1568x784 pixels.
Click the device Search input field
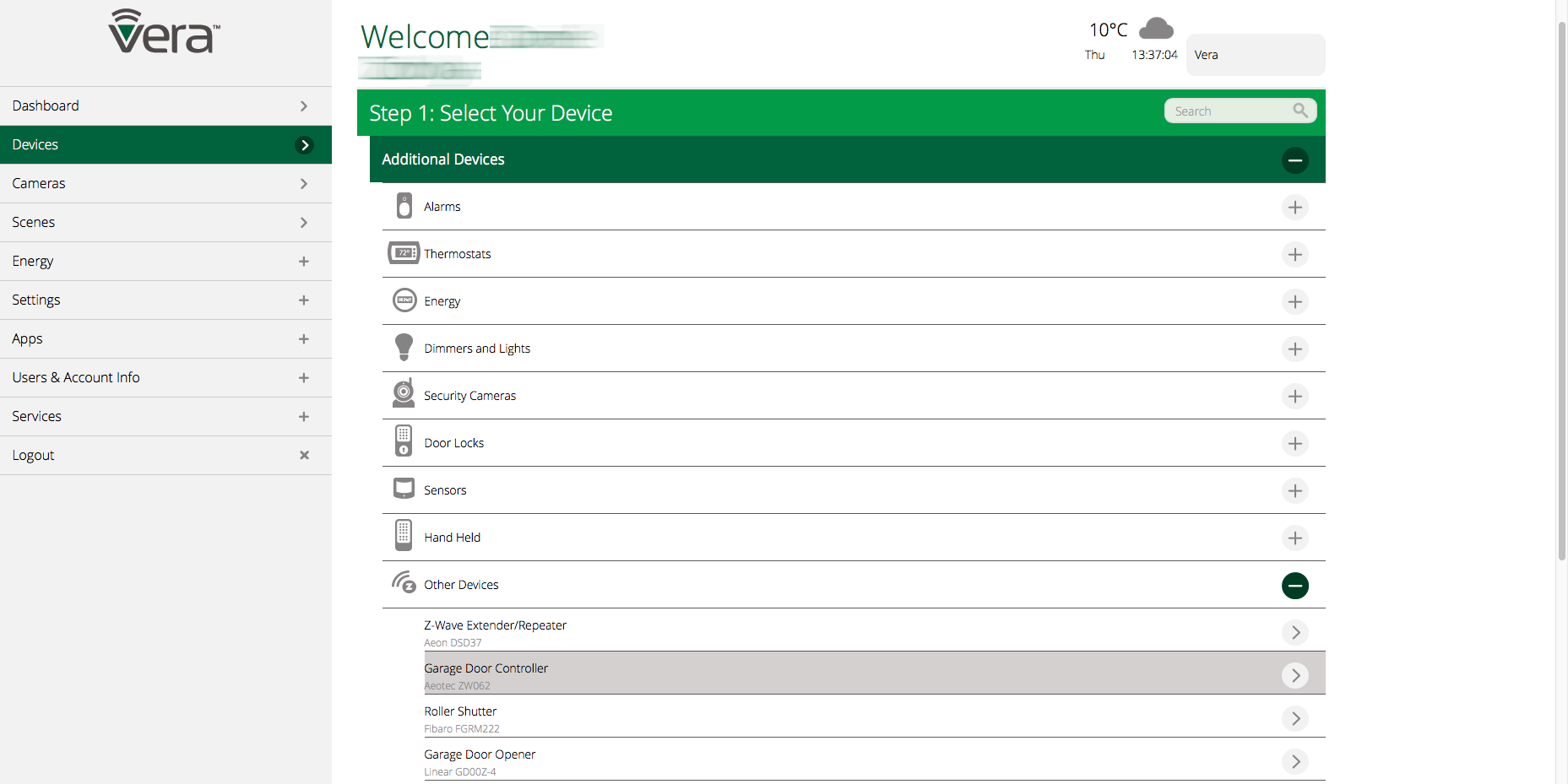1229,111
